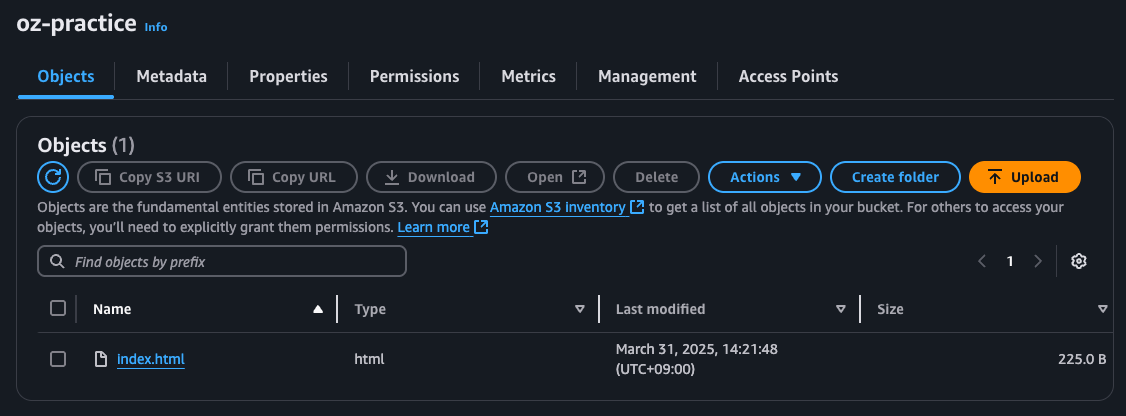This screenshot has width=1126, height=416.
Task: Click the refresh objects icon
Action: pyautogui.click(x=52, y=177)
